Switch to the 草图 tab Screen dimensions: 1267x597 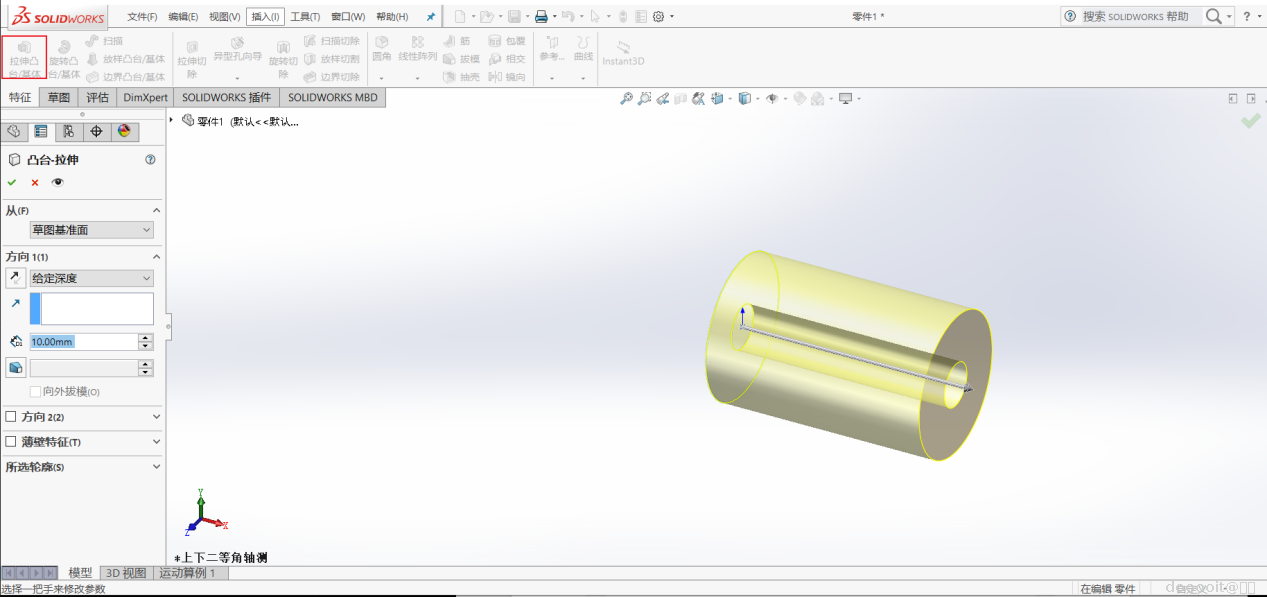[x=59, y=97]
